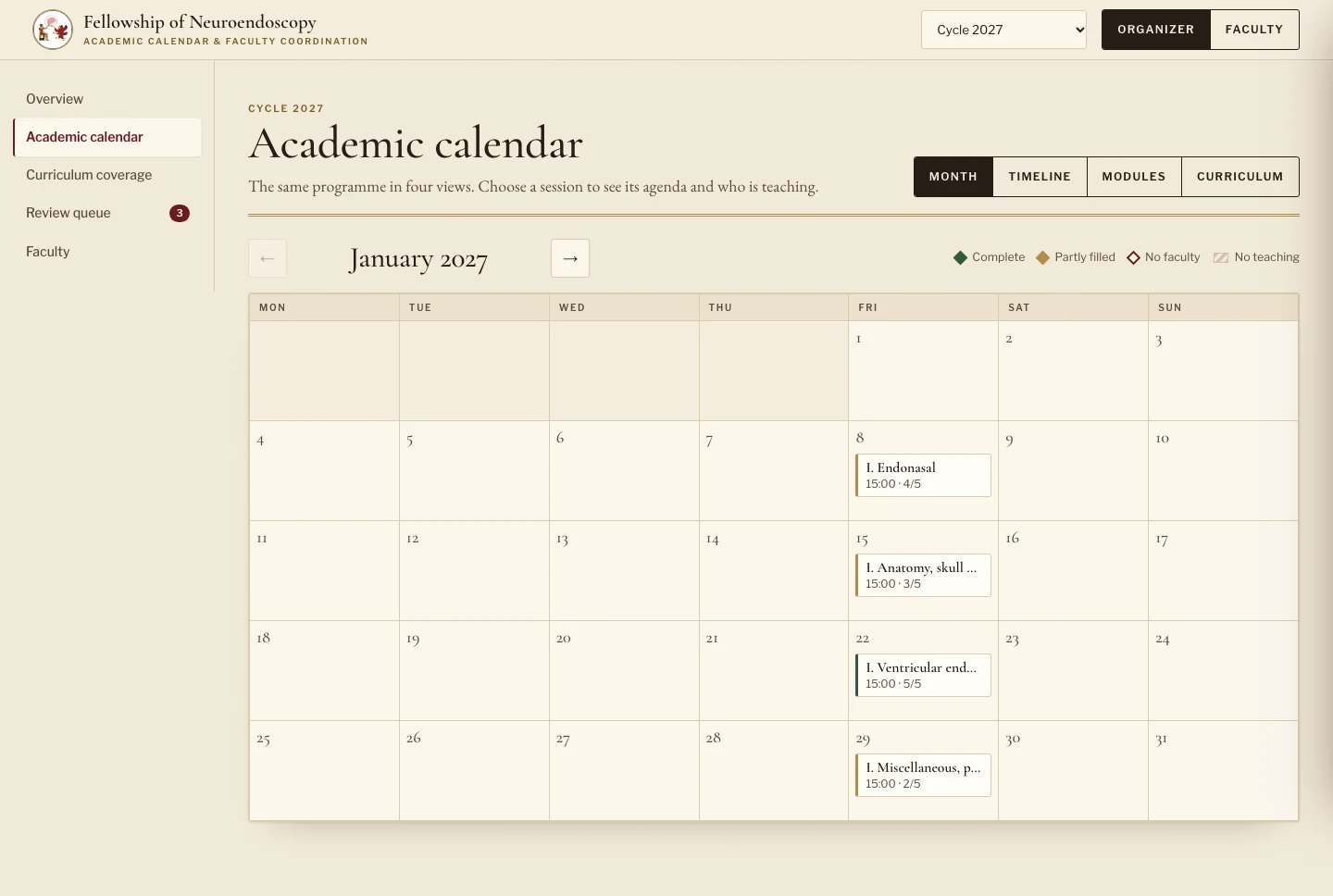Click the Fellowship of Neuroendoscopy title
Image resolution: width=1333 pixels, height=896 pixels.
pos(200,21)
